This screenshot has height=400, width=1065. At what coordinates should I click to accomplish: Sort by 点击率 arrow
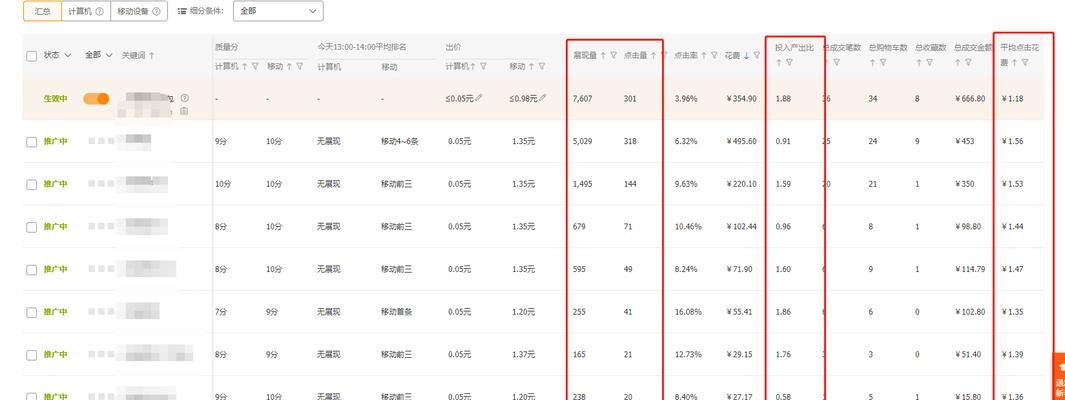(704, 56)
